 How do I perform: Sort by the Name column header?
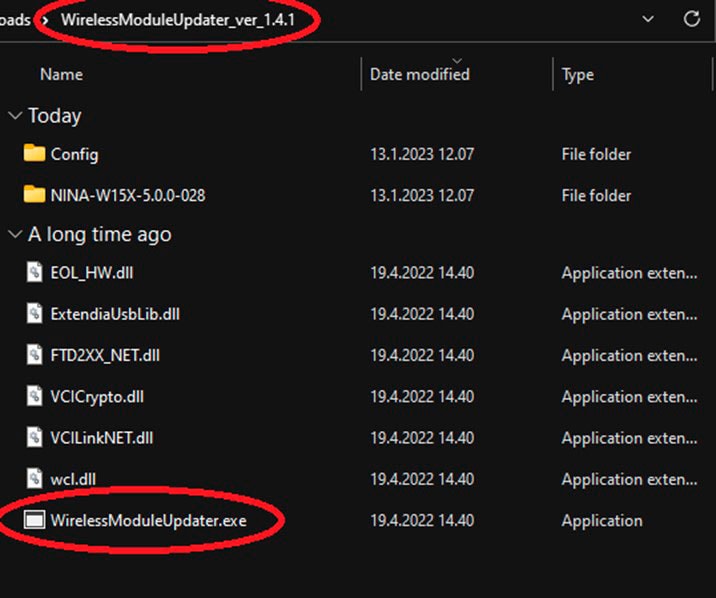61,74
